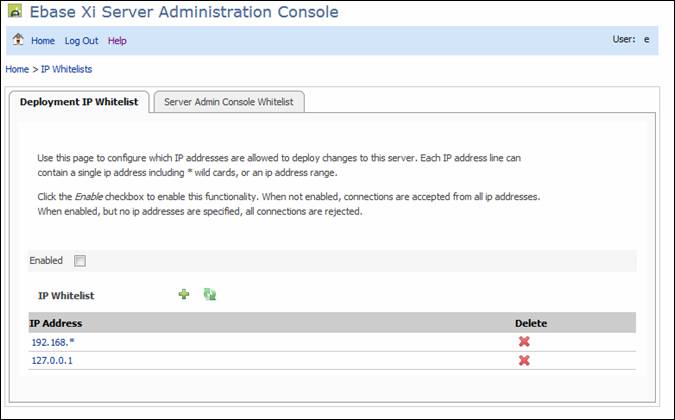Click the Ebase logo icon in the title
Viewport: 675px width, 420px height.
tap(14, 13)
